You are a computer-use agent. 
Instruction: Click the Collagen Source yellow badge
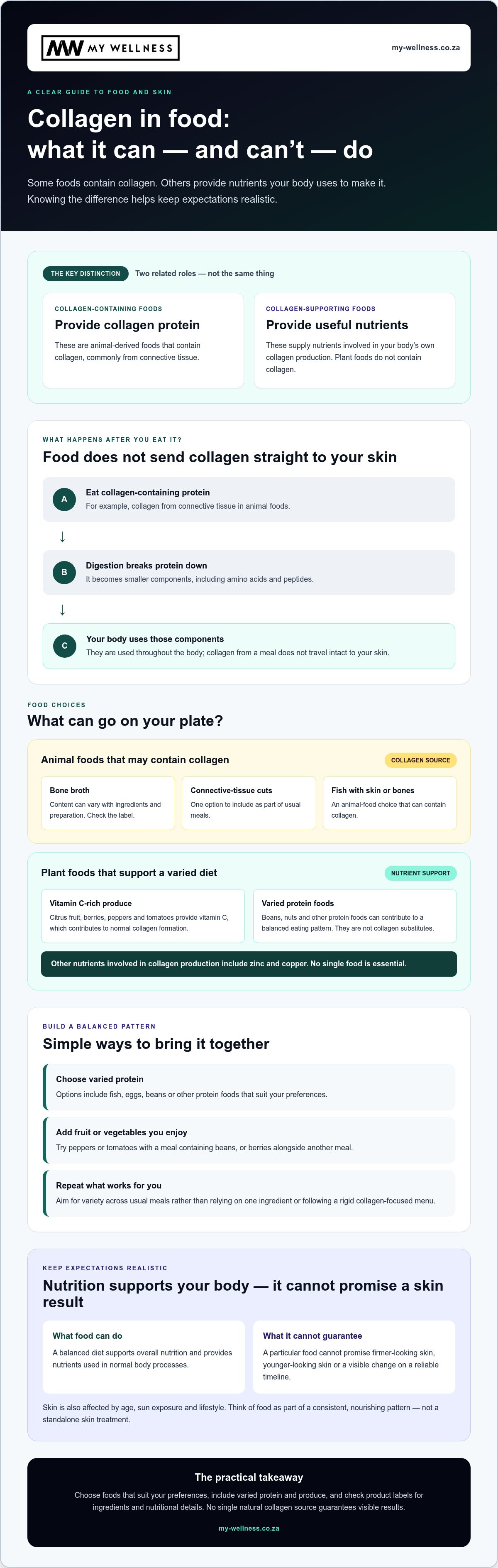421,760
